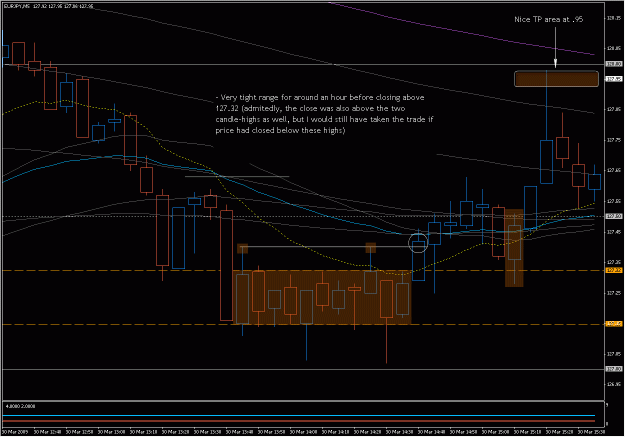The height and width of the screenshot is (437, 625).
Task: Click the red line in the indicator subwindow
Action: pos(299,421)
